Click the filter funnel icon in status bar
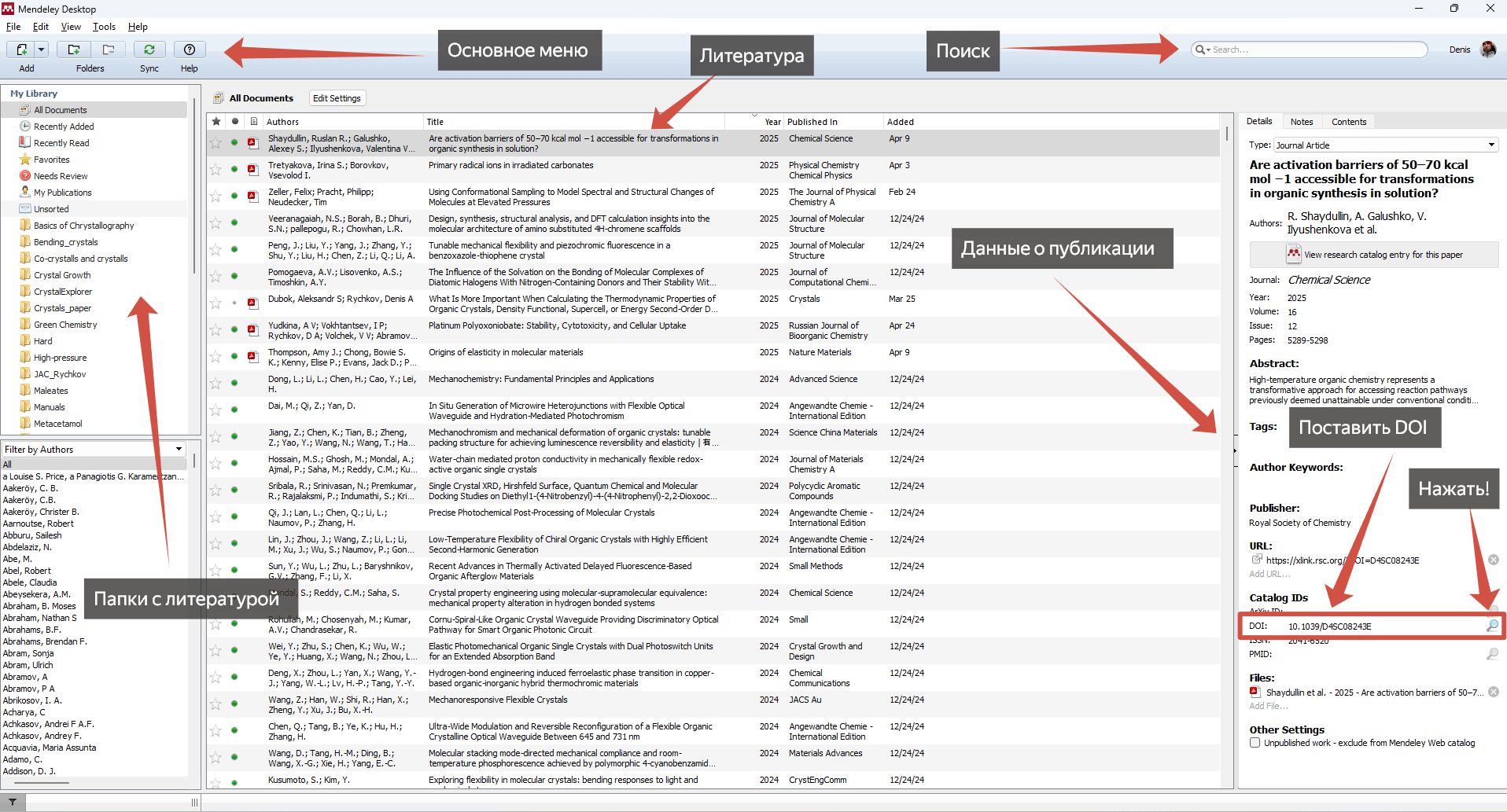The image size is (1507, 812). 13,803
